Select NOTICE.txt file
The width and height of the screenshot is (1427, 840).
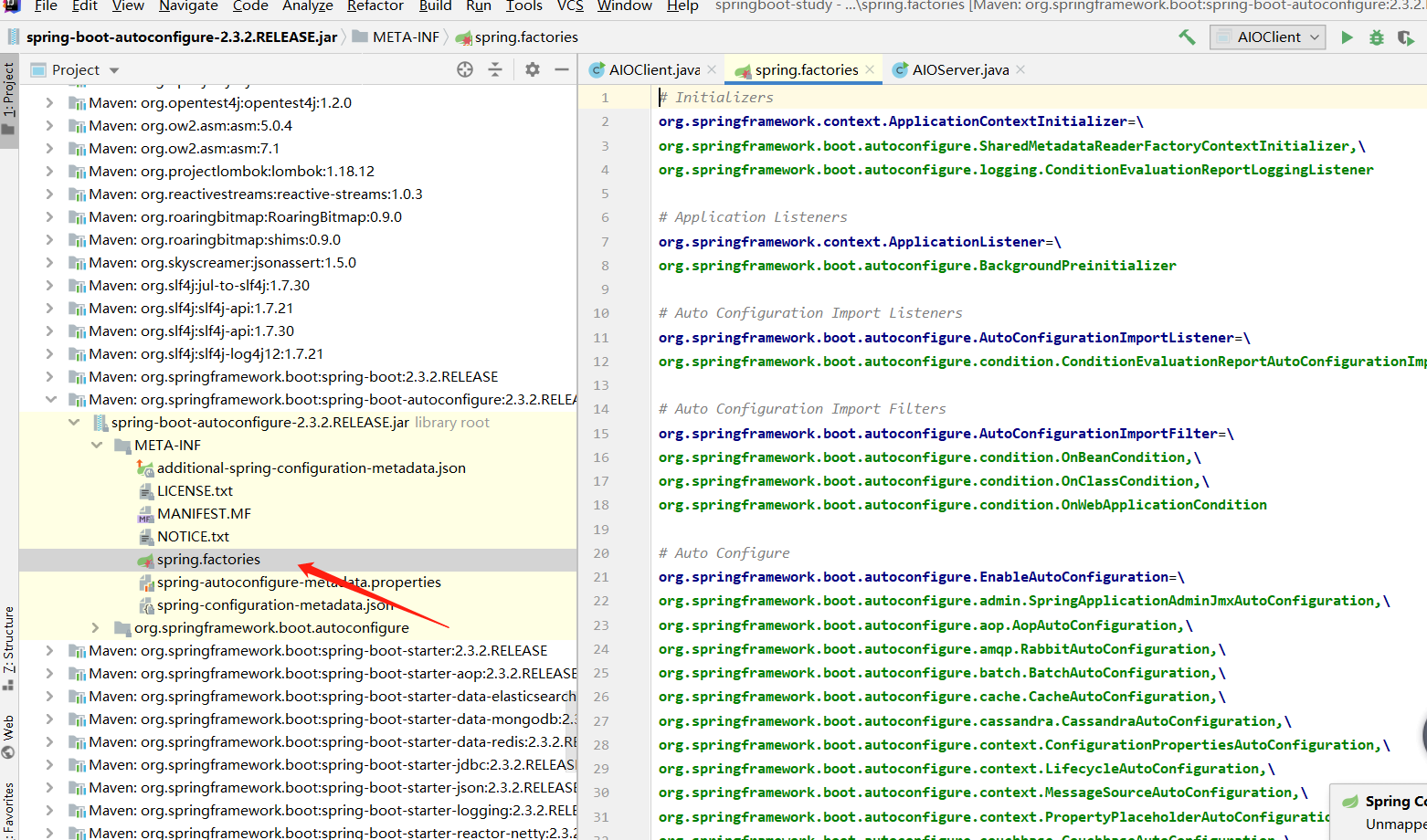click(x=193, y=537)
